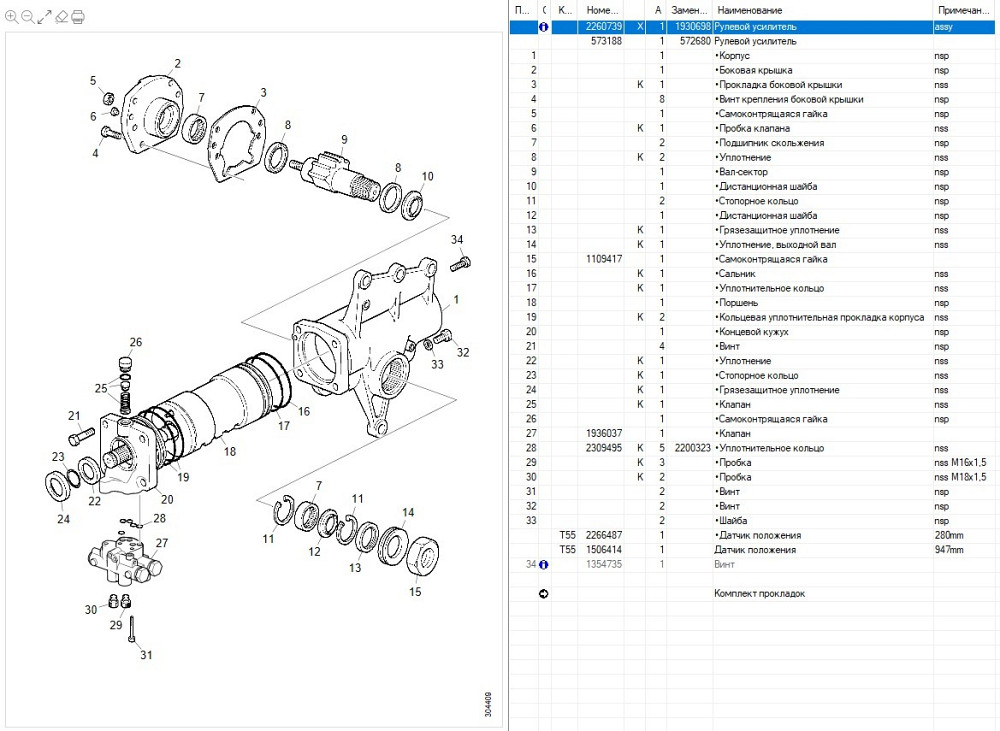Viewport: 1000px width, 731px height.
Task: Click the zoom out magnifier icon
Action: (x=27, y=17)
